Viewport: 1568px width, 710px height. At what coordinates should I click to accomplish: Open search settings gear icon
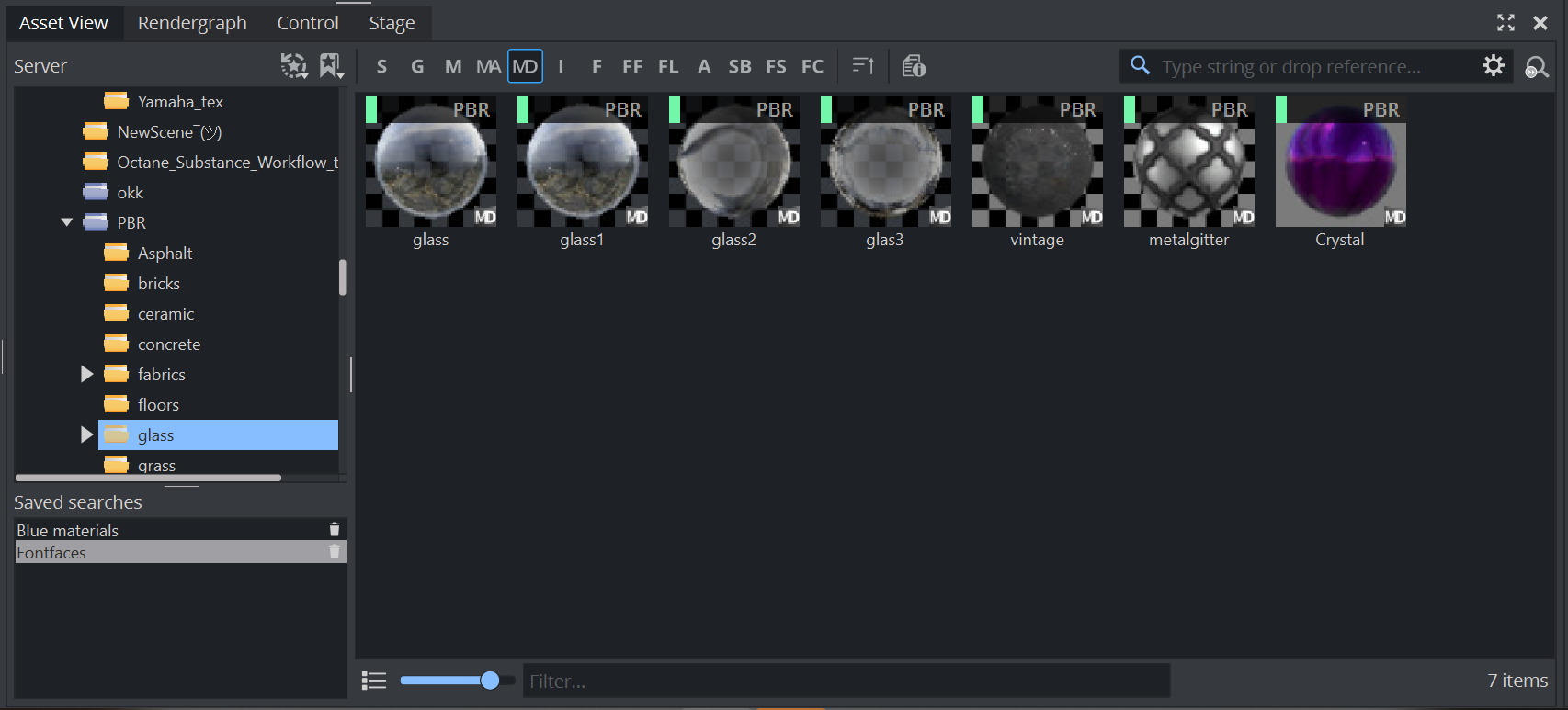tap(1494, 66)
